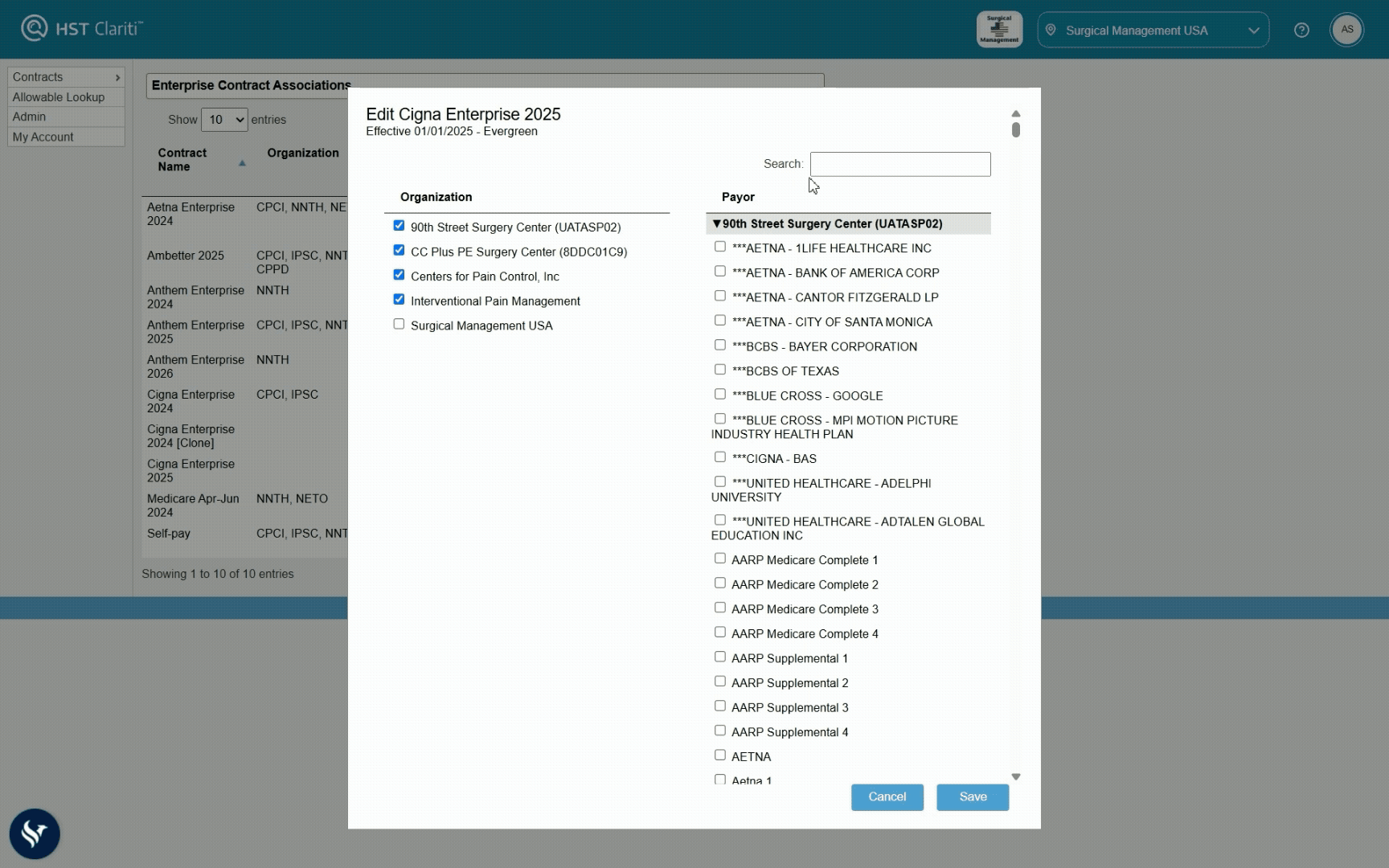Select Ambetter 2025 contract row

click(x=245, y=262)
